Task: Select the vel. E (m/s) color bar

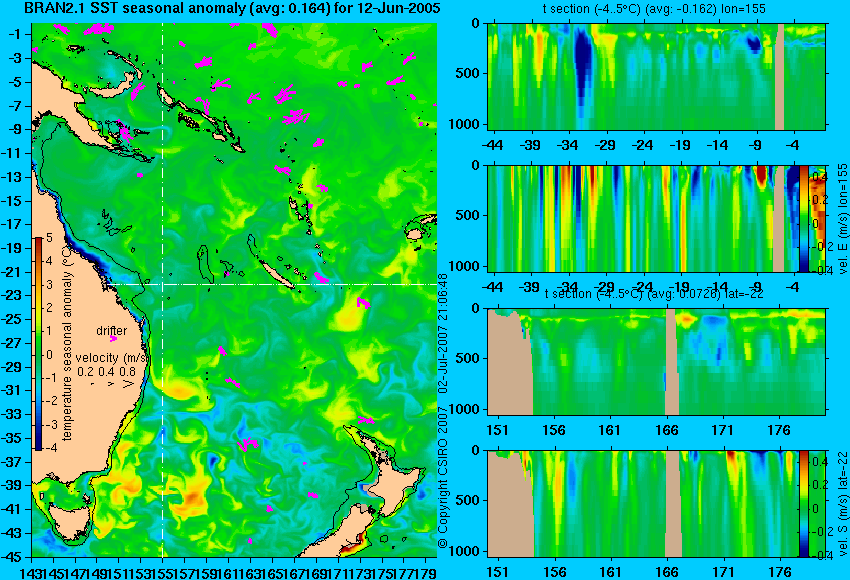Action: coord(804,218)
